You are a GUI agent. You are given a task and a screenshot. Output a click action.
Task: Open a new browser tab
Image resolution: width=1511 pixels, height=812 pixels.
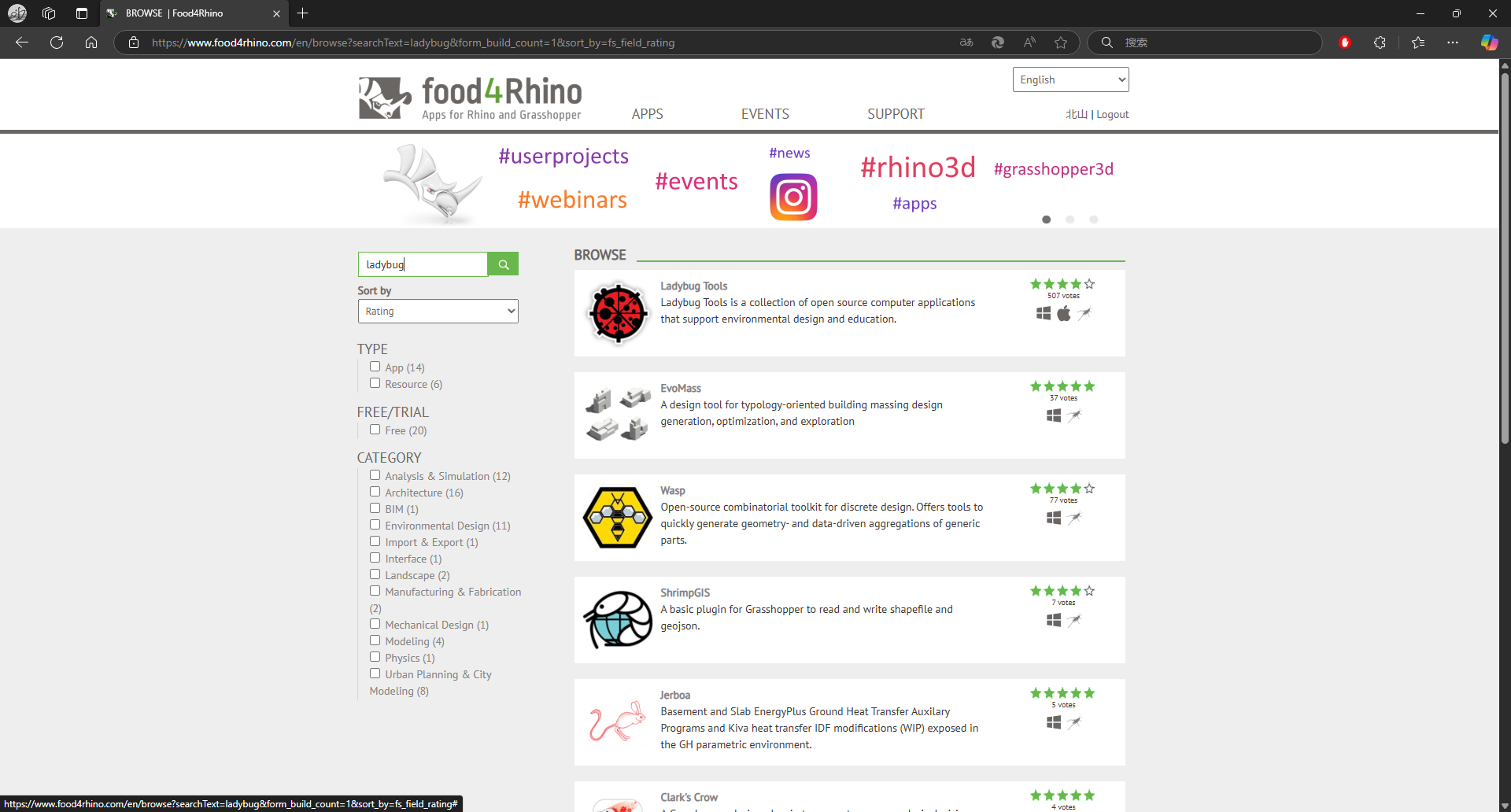(303, 13)
